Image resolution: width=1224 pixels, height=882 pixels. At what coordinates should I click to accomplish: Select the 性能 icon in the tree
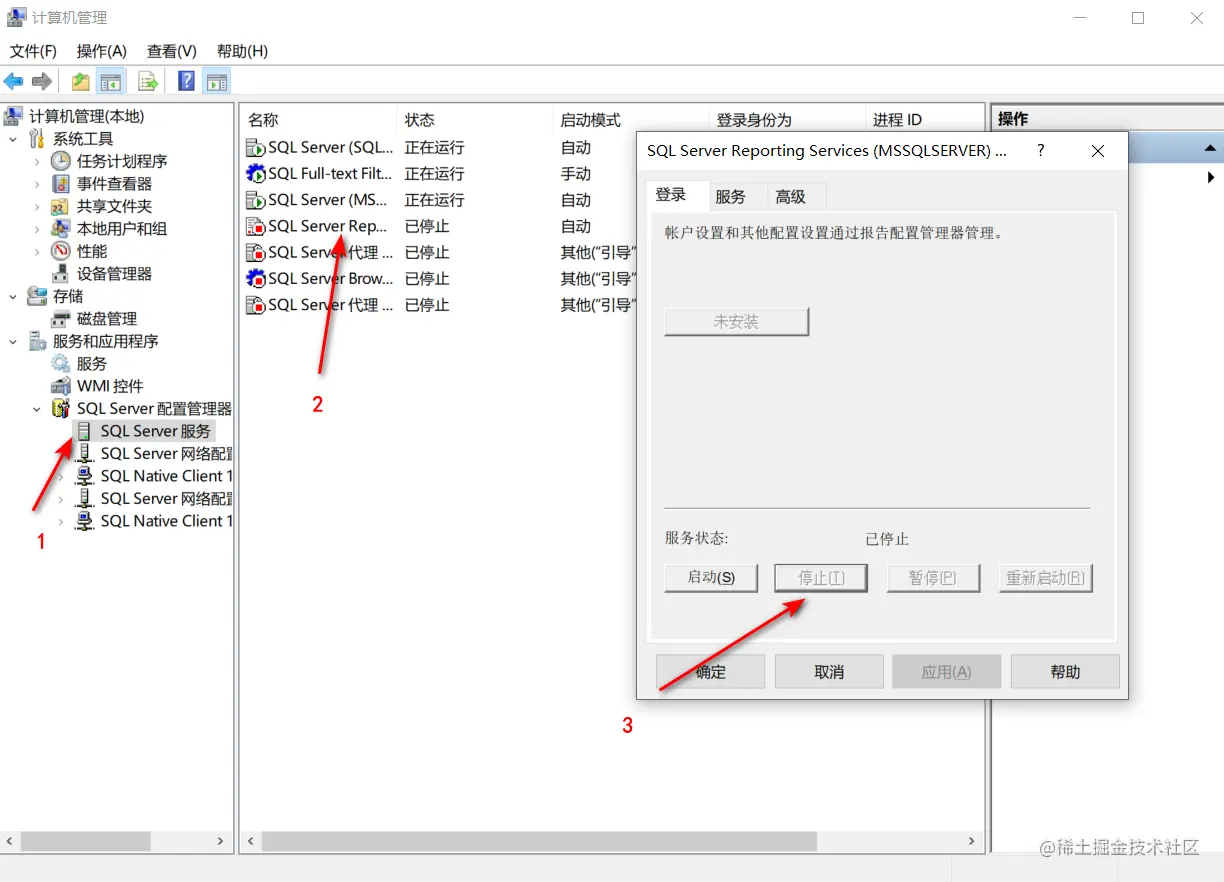(x=61, y=251)
